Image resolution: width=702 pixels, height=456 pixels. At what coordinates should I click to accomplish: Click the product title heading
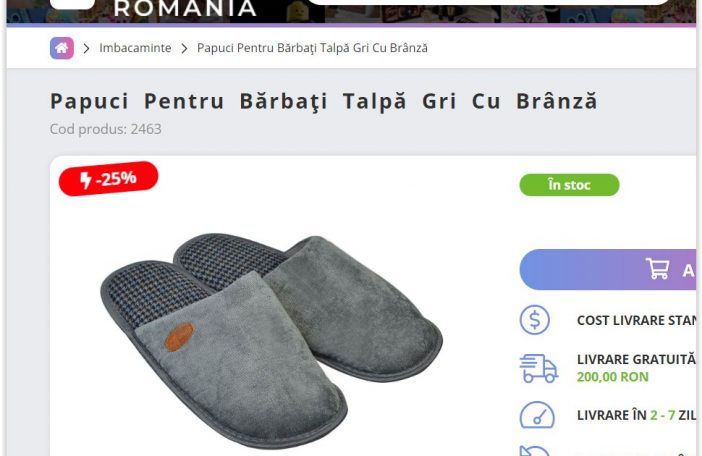coord(324,101)
